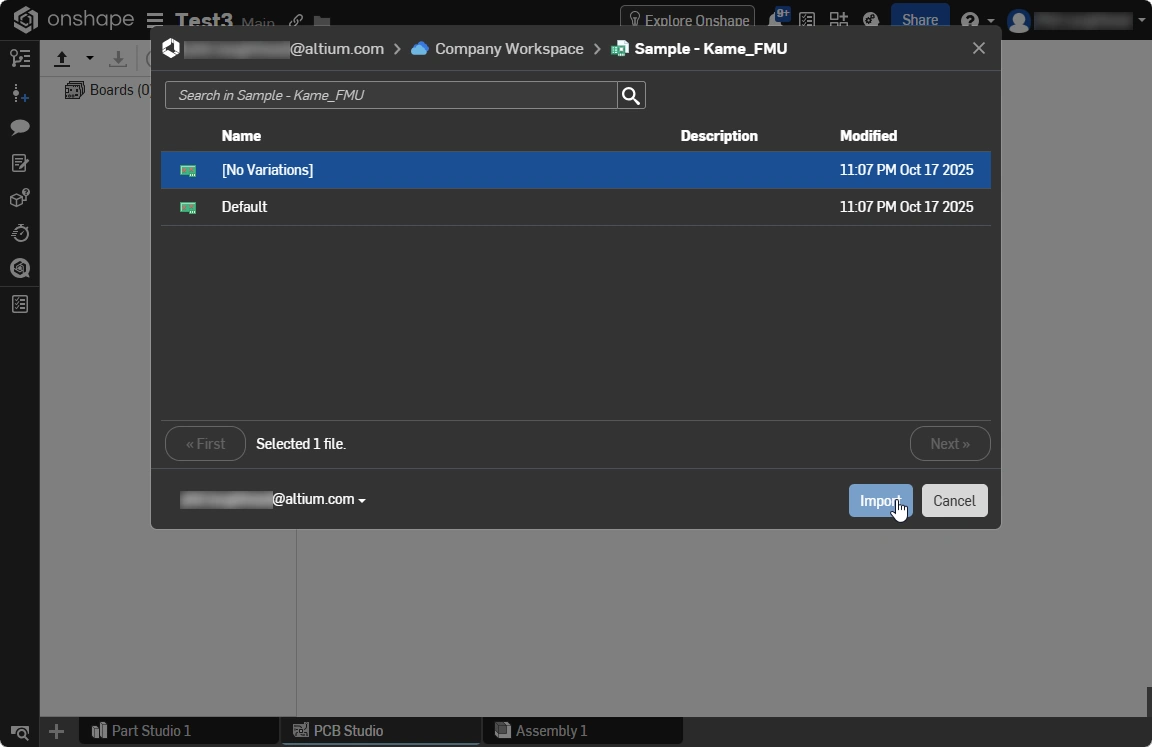Open the hamburger main menu

click(155, 20)
